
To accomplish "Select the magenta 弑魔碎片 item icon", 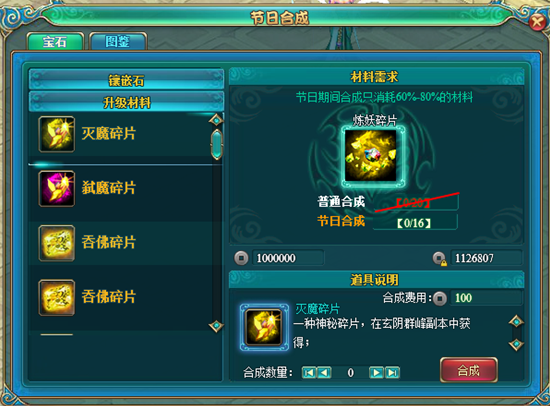I will pos(56,188).
